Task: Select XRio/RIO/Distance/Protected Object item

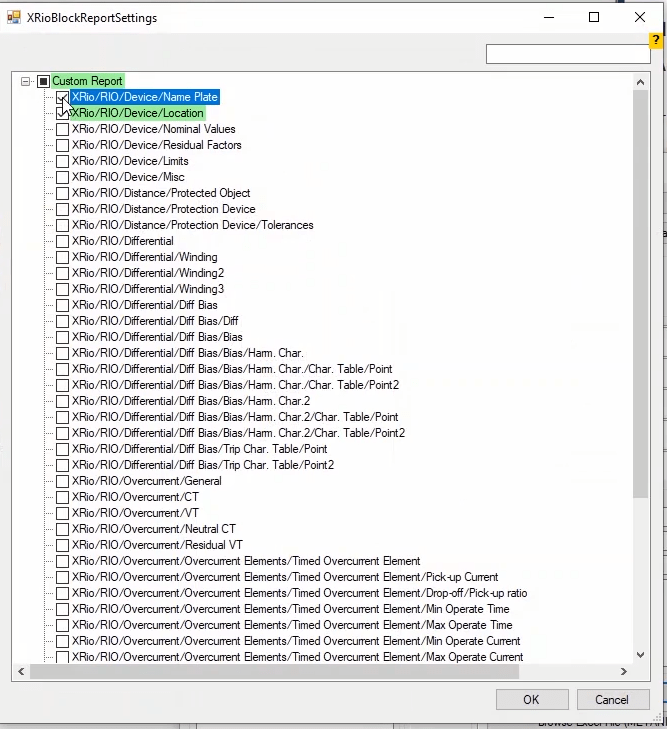Action: 160,193
